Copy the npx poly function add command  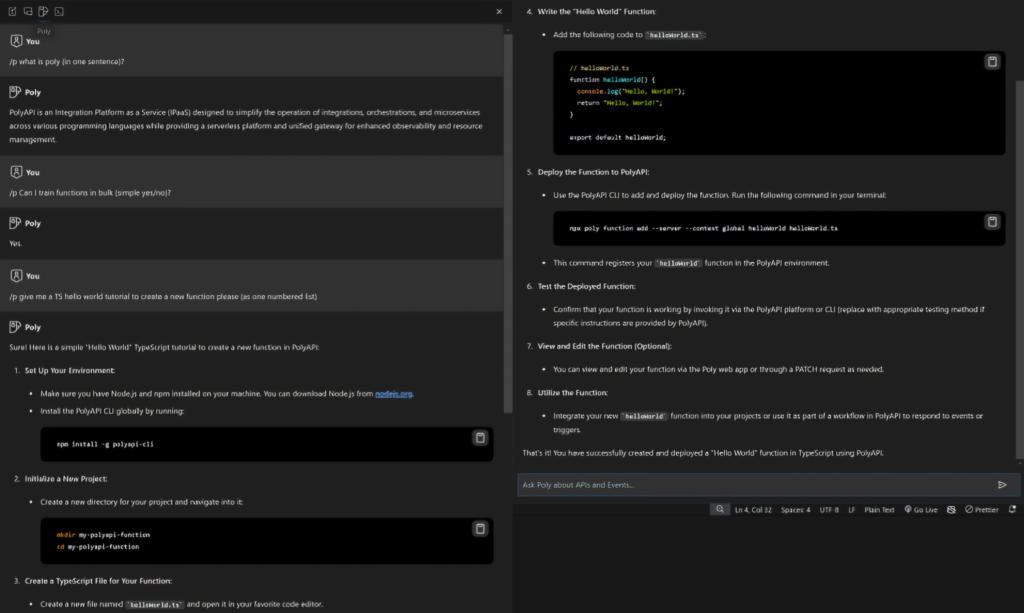pos(992,222)
